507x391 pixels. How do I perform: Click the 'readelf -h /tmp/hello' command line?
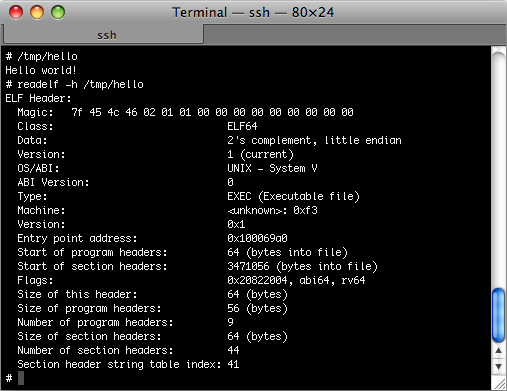point(80,84)
